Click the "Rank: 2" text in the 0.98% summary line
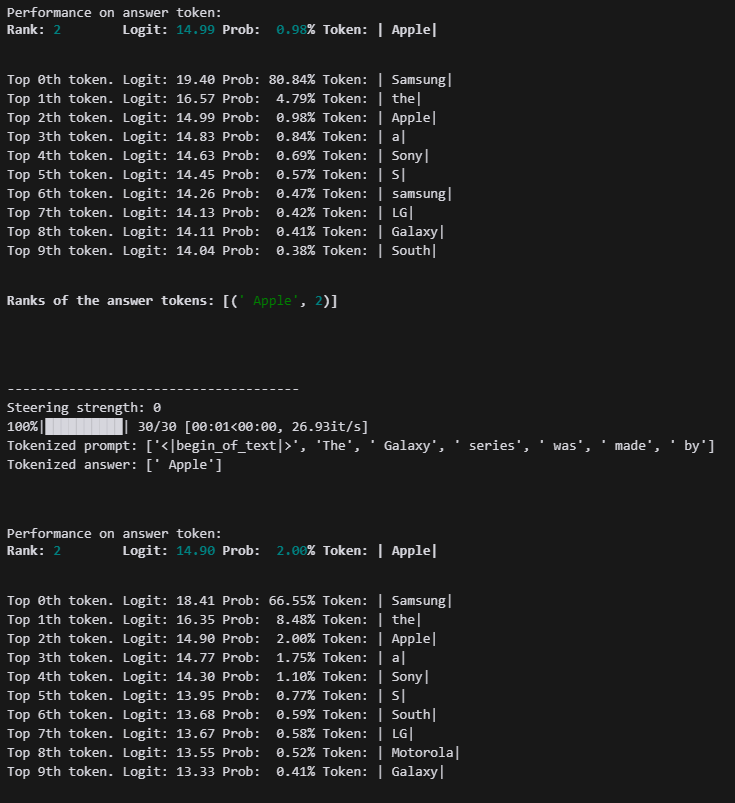This screenshot has height=803, width=735. 34,30
